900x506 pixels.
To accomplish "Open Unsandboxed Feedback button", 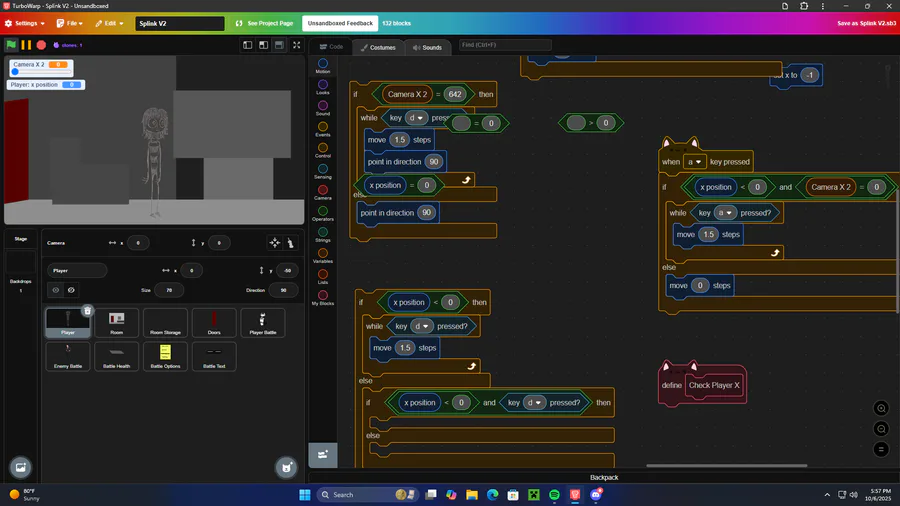I will point(340,24).
